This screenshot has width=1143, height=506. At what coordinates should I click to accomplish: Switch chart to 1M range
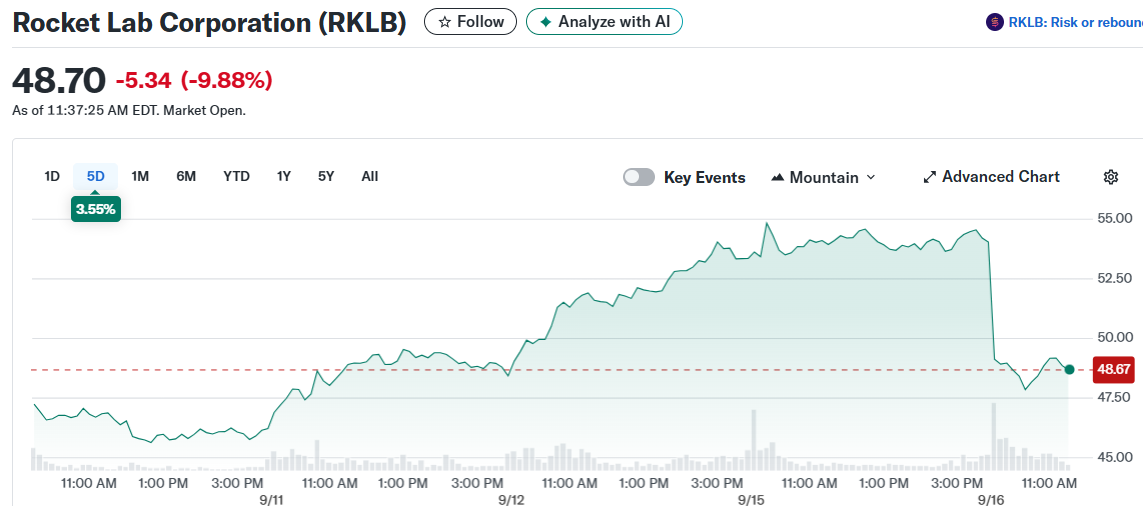140,176
